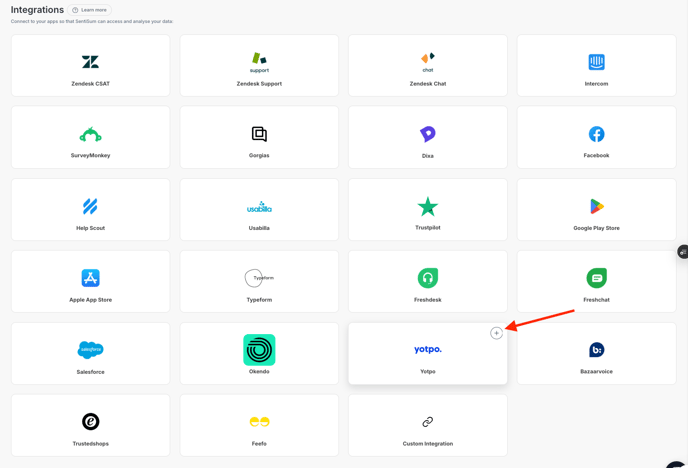Click the Trustedshops label text
This screenshot has height=468, width=688.
pyautogui.click(x=90, y=444)
